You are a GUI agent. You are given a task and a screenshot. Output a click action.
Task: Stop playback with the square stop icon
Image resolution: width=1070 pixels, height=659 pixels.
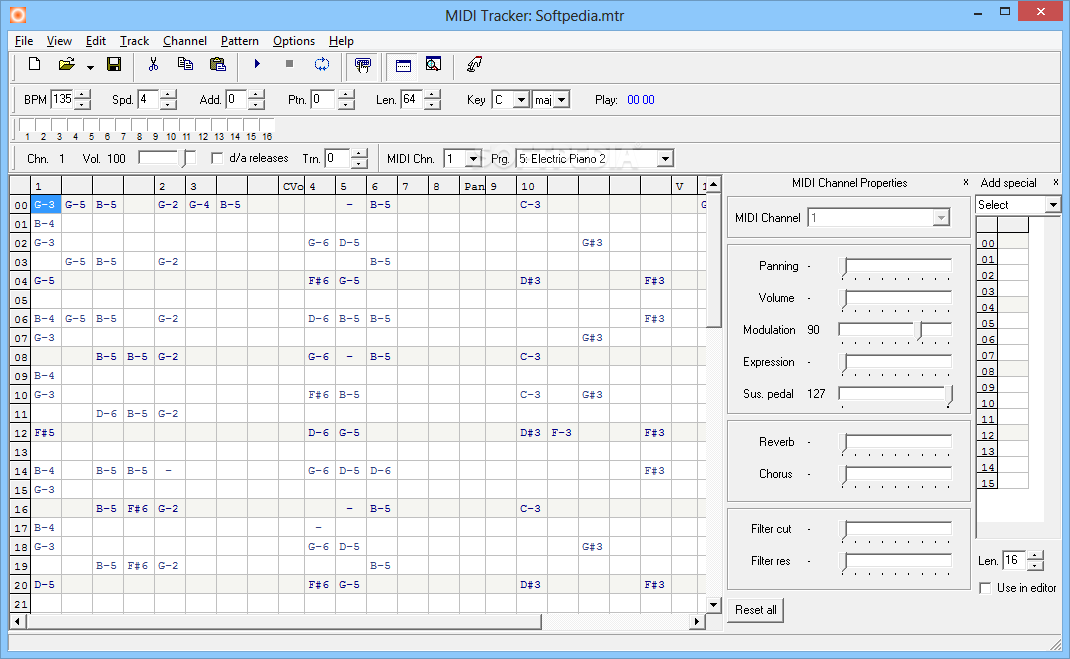pyautogui.click(x=289, y=64)
